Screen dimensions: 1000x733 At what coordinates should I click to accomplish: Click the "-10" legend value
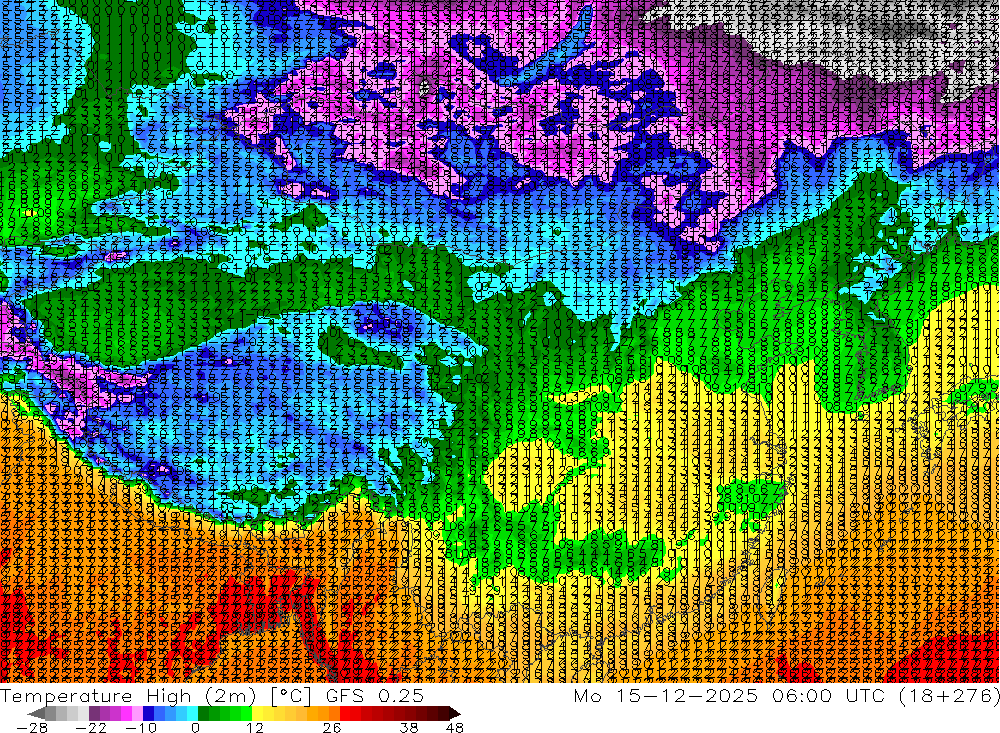(141, 727)
